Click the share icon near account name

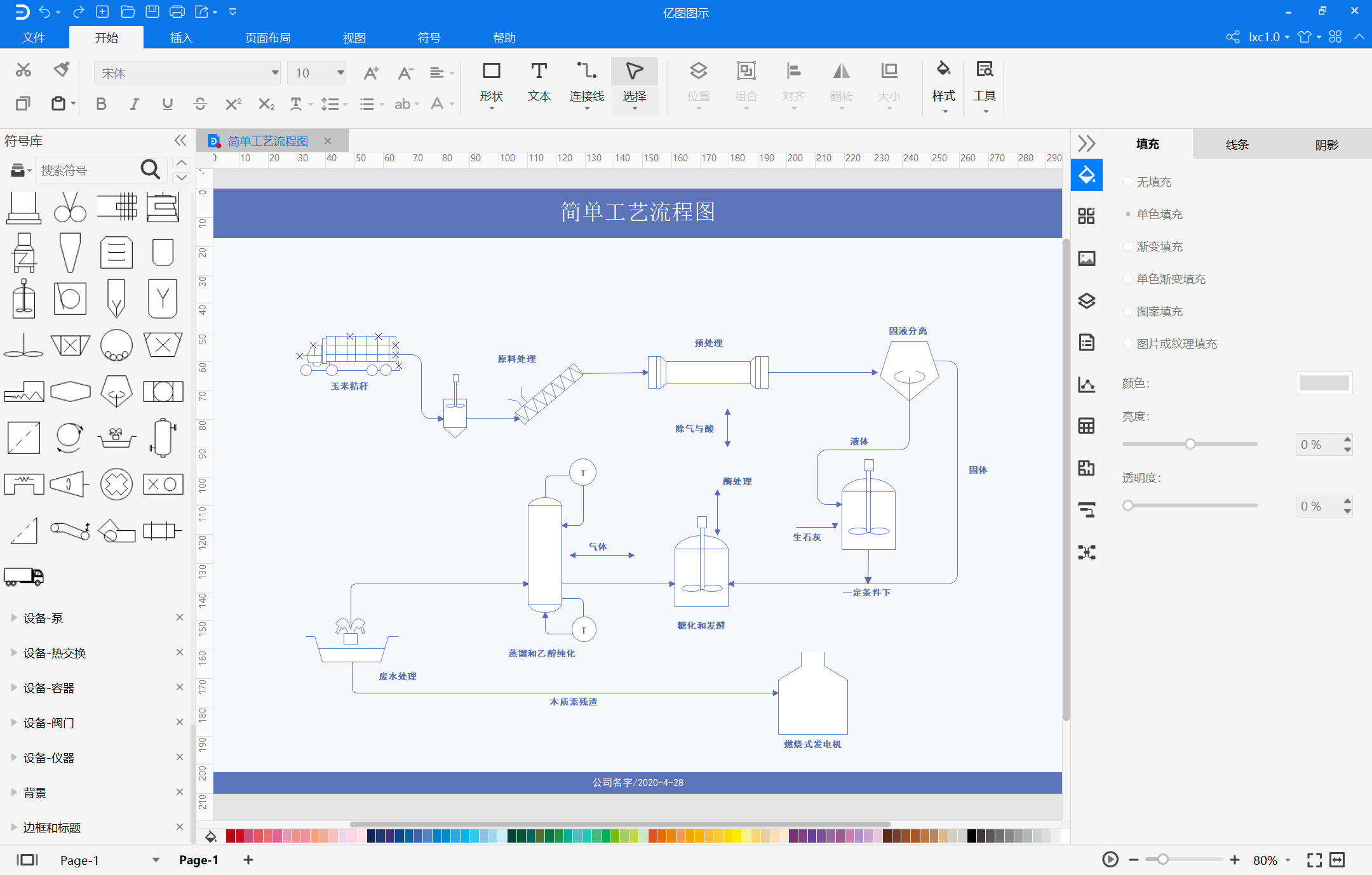(1232, 37)
